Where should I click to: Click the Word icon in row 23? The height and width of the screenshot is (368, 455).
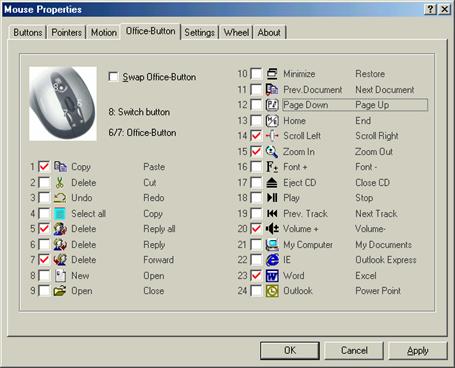pyautogui.click(x=272, y=276)
